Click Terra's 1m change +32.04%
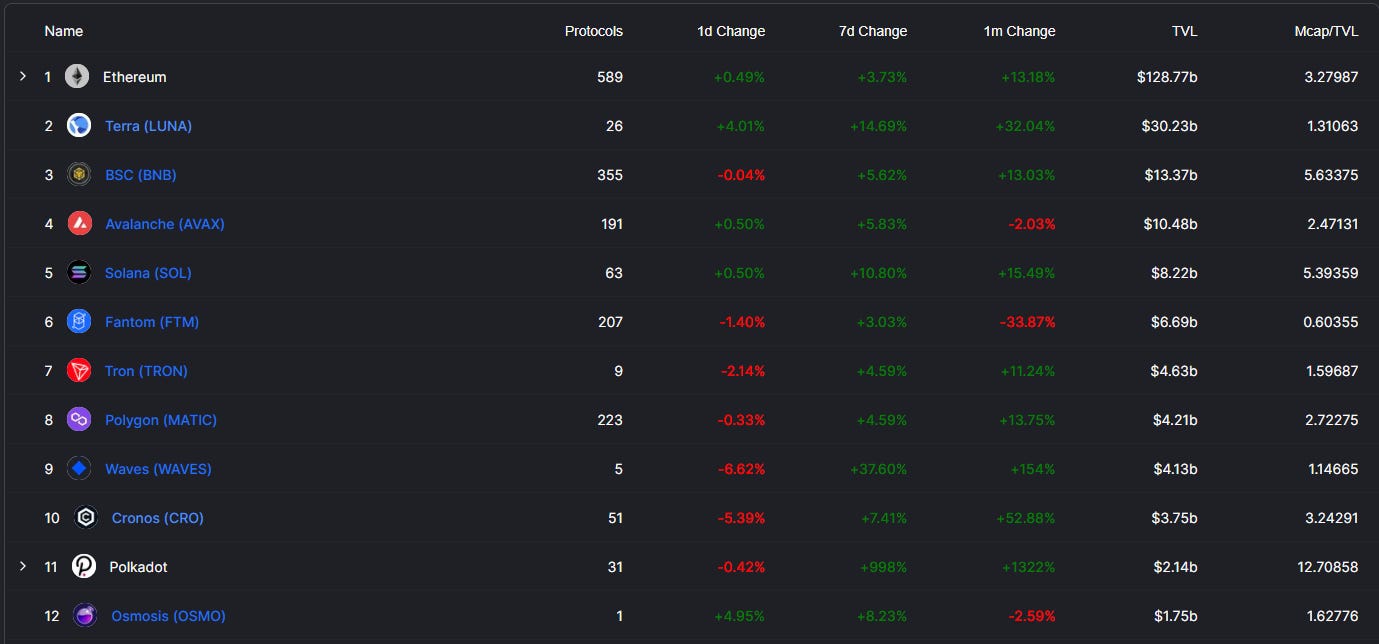Viewport: 1379px width, 644px height. (x=1025, y=126)
